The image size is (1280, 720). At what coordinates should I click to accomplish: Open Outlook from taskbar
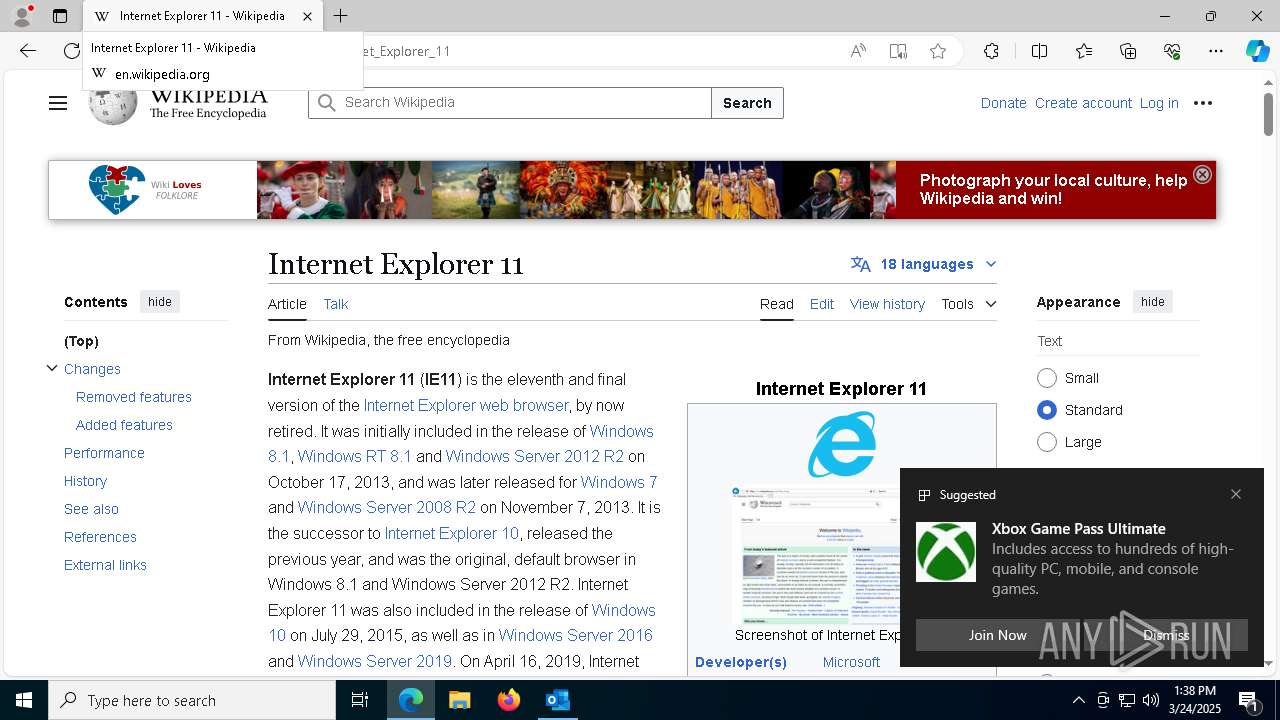(x=558, y=700)
